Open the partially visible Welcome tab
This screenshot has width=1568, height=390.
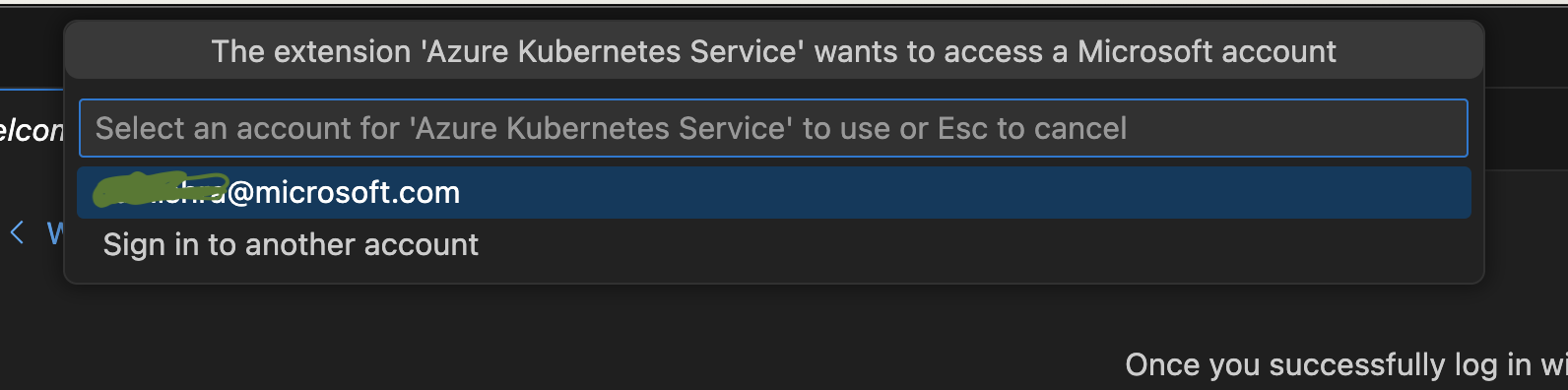pyautogui.click(x=32, y=130)
